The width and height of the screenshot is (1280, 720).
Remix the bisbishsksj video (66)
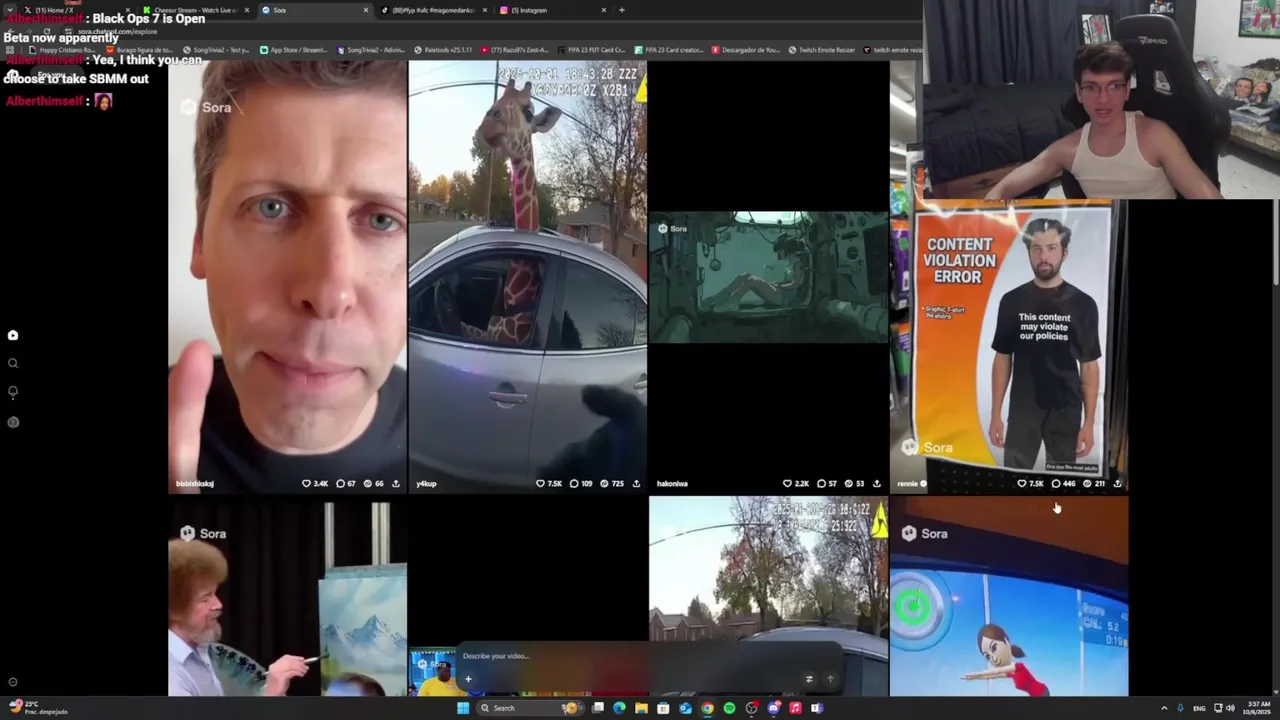[x=367, y=484]
